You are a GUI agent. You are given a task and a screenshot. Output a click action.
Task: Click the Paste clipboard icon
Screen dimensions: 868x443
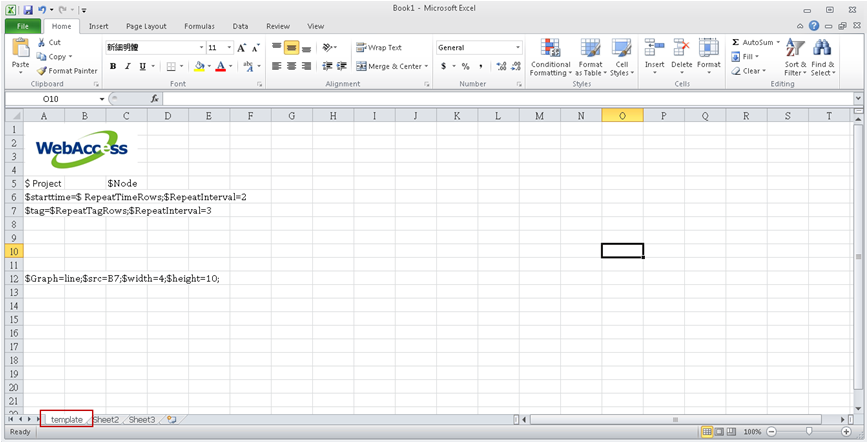pyautogui.click(x=21, y=49)
